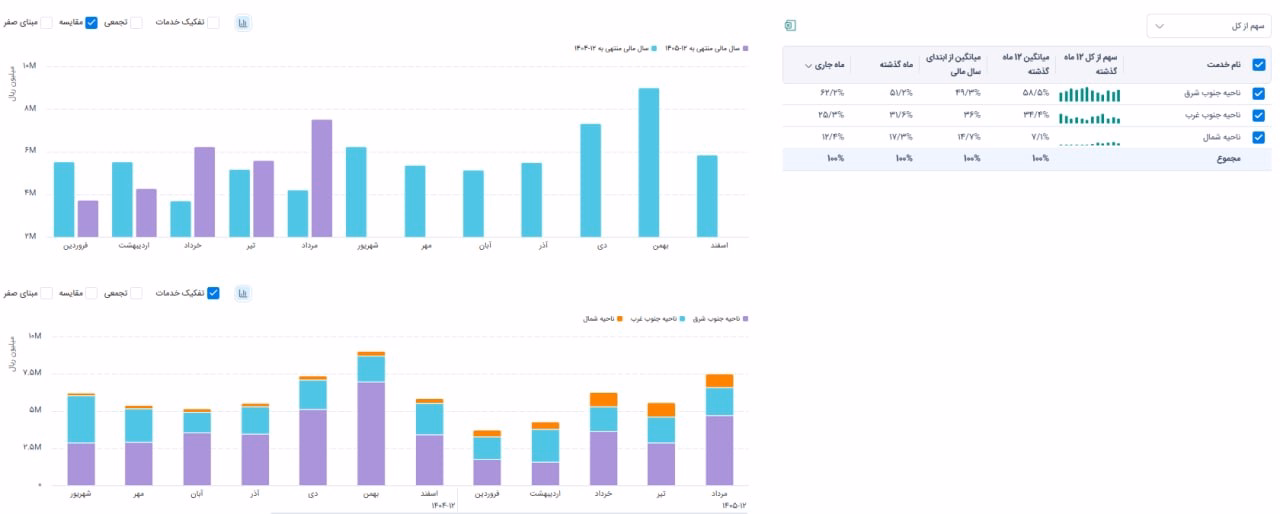Click the ماه گذشته column header

896,65
